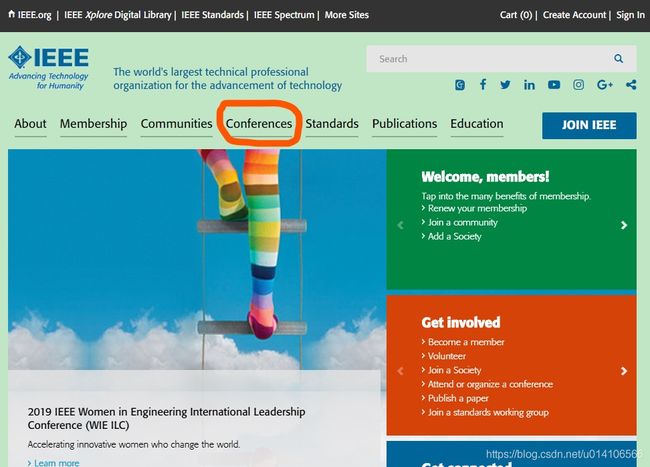Go to next slide in Get involved panel
The image size is (650, 467).
[x=623, y=371]
